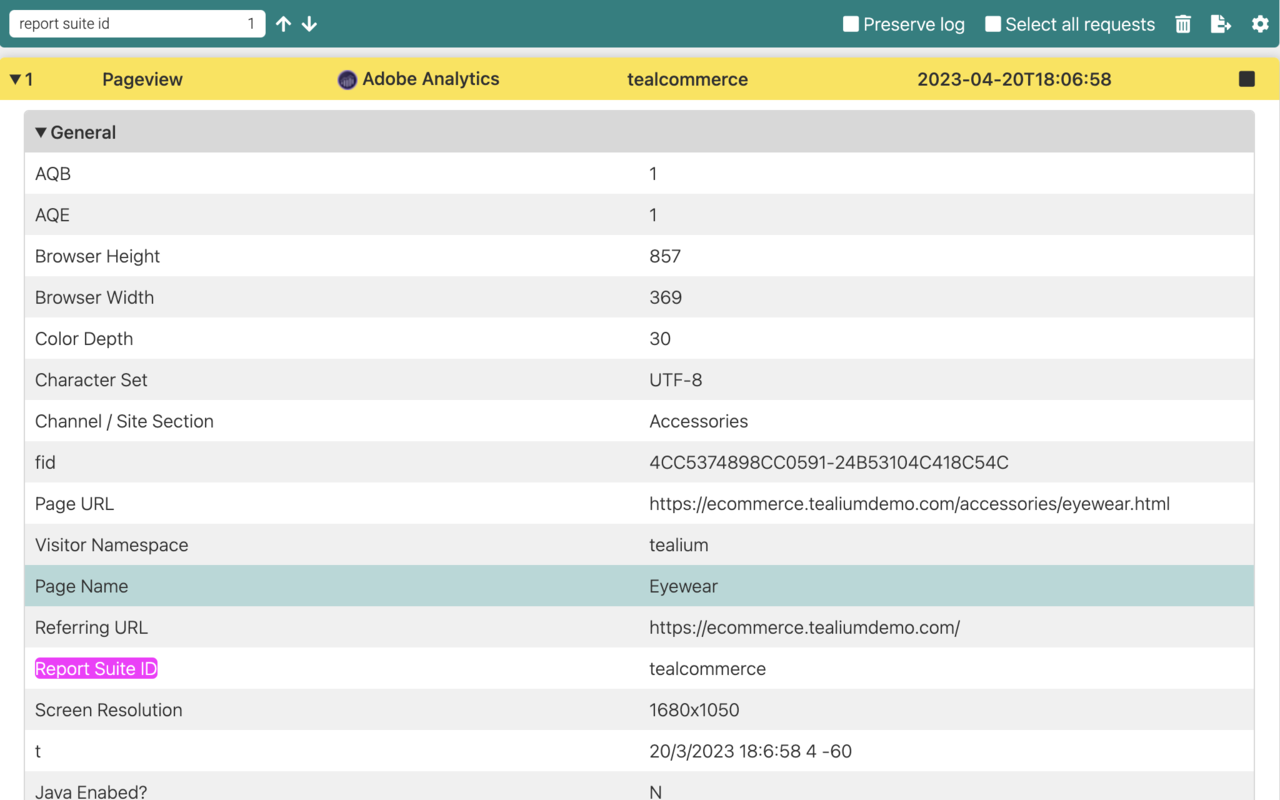1280x800 pixels.
Task: Click the Referring URL value
Action: click(x=804, y=628)
